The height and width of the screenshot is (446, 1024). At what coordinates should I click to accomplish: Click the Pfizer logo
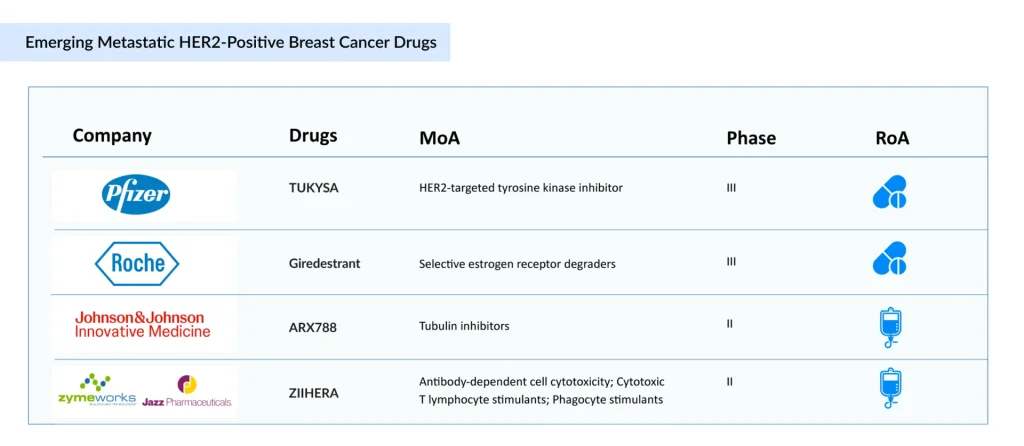tap(136, 195)
